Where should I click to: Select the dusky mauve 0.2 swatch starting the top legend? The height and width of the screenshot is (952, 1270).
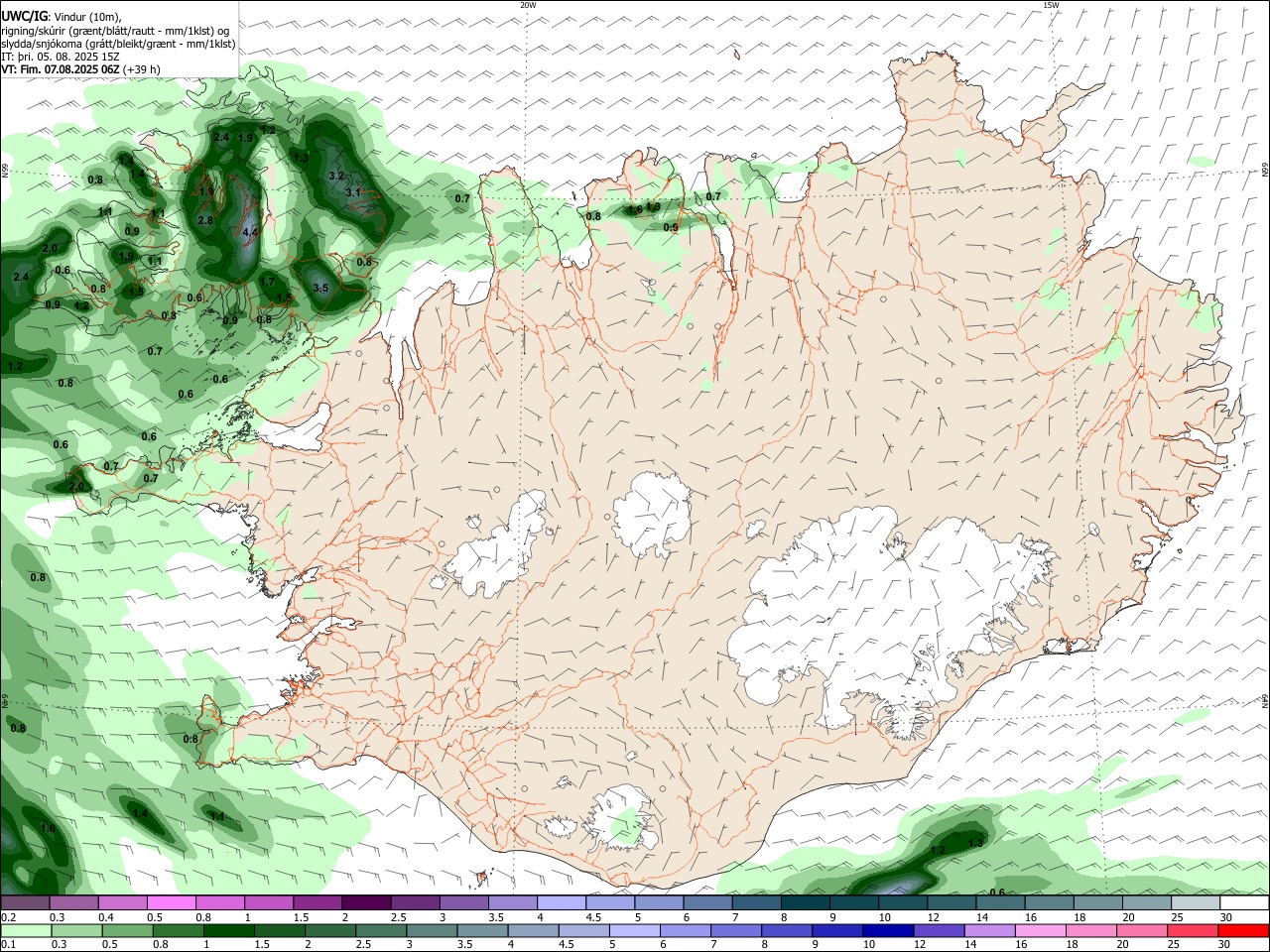pyautogui.click(x=25, y=903)
